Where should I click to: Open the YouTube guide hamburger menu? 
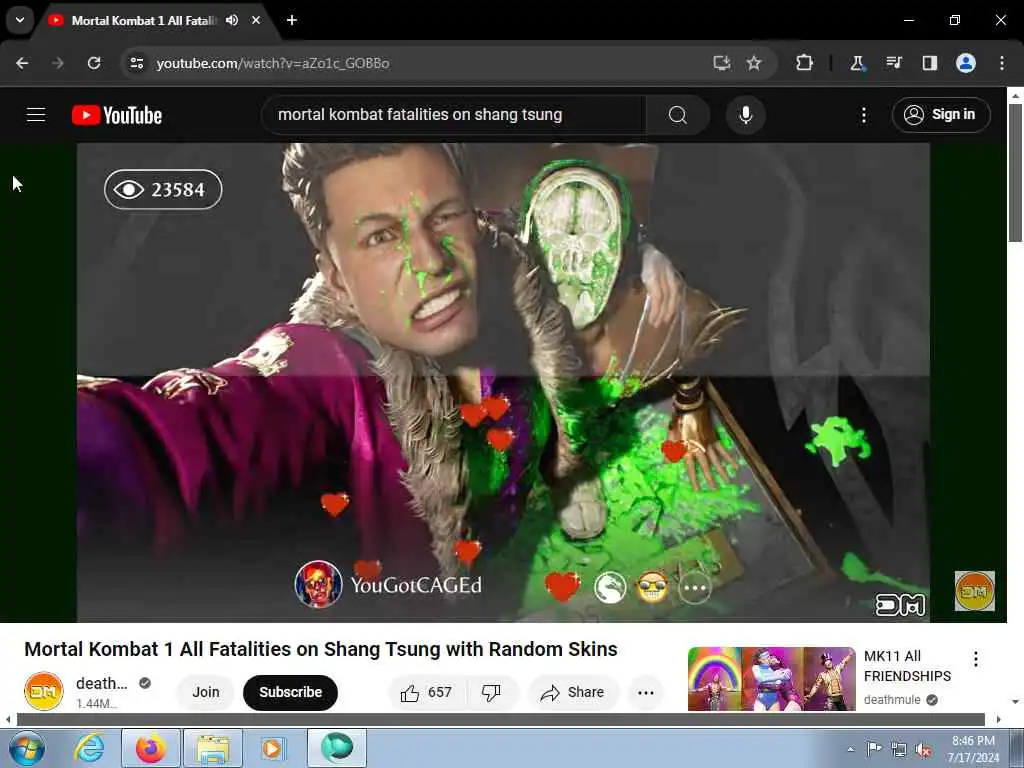[x=36, y=115]
